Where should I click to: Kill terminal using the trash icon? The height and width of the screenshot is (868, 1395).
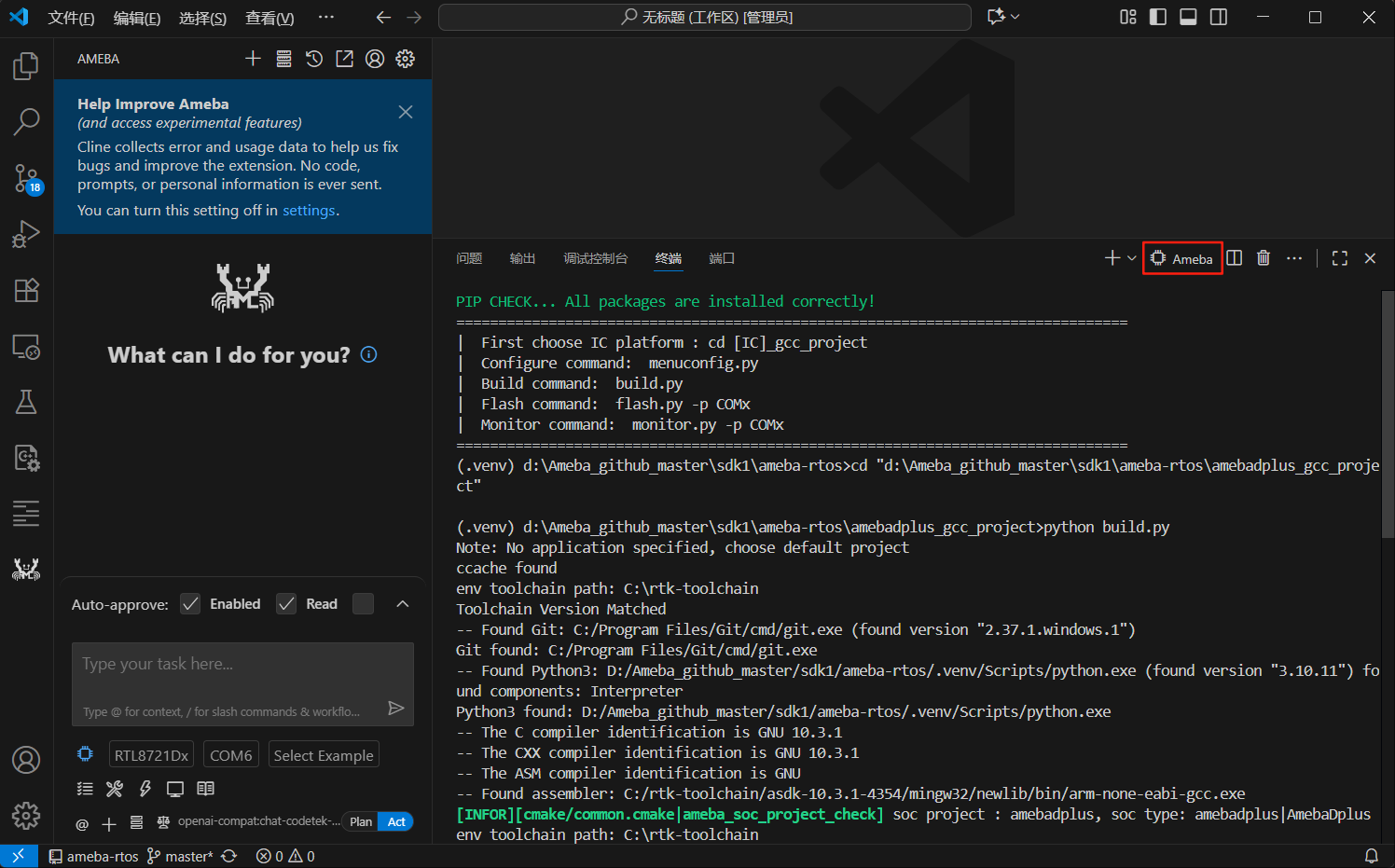click(1263, 258)
